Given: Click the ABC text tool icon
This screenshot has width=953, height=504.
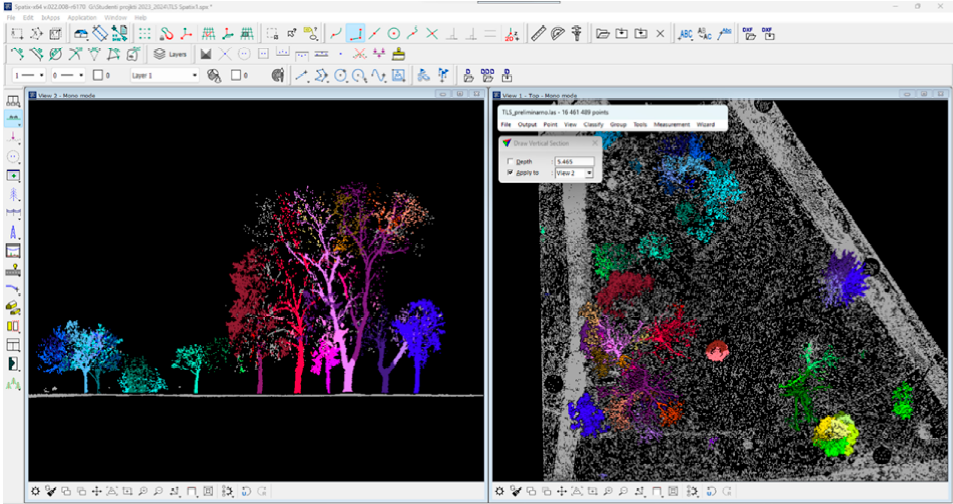Looking at the screenshot, I should [686, 33].
